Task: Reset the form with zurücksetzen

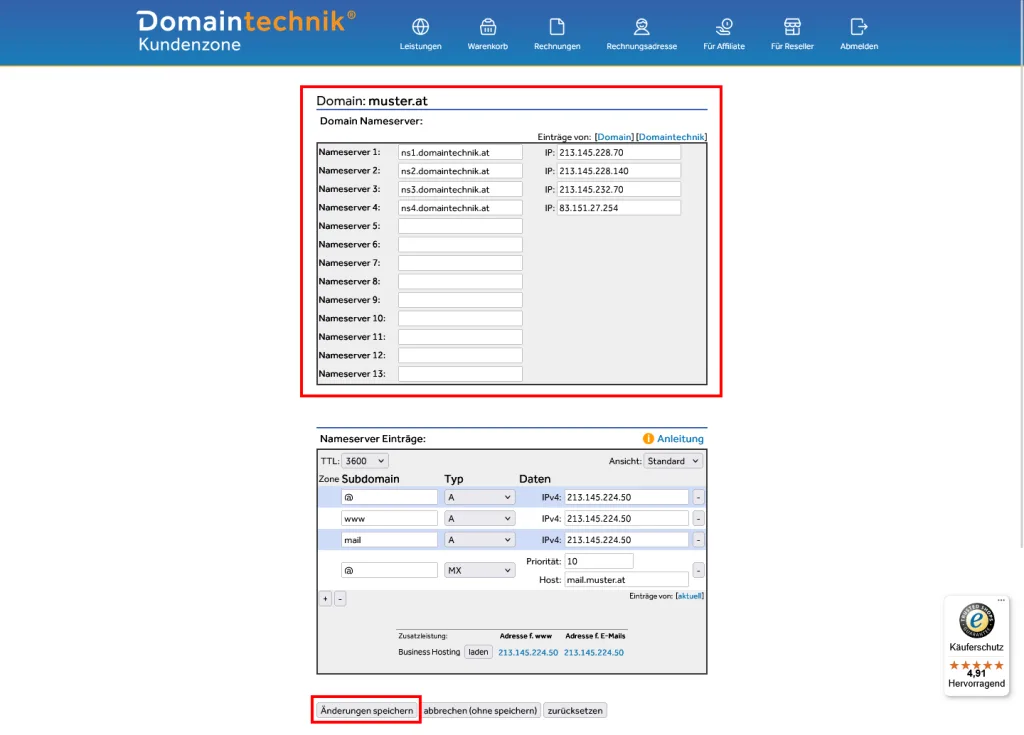Action: click(575, 710)
